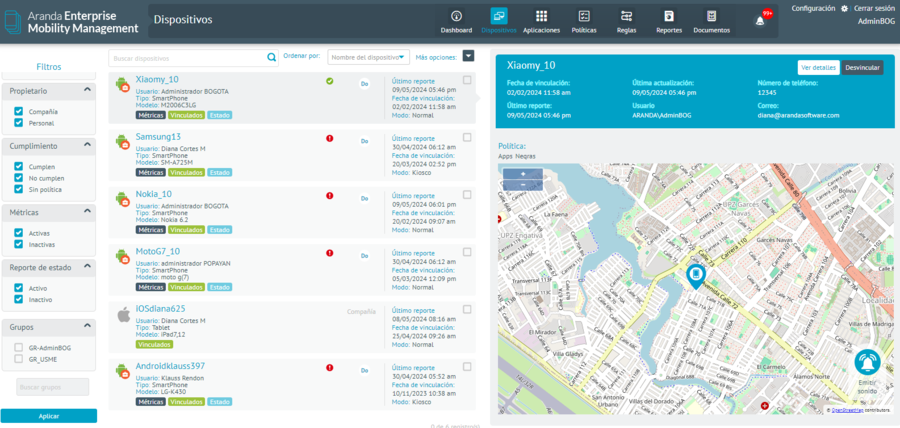This screenshot has height=428, width=900.
Task: Toggle the Inactivo status checkbox
Action: 19,299
